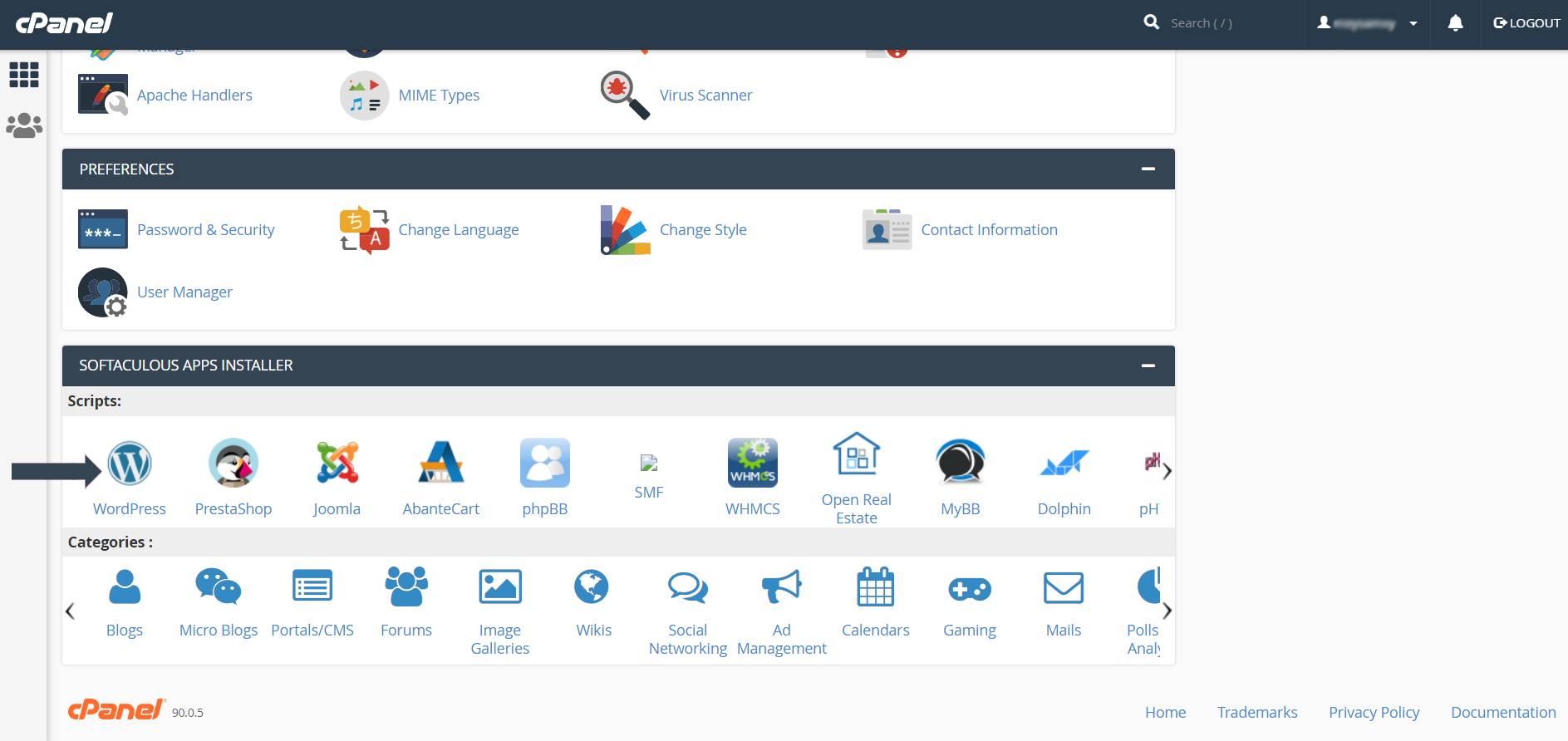The image size is (1568, 741).
Task: Open notifications bell icon
Action: pyautogui.click(x=1456, y=23)
